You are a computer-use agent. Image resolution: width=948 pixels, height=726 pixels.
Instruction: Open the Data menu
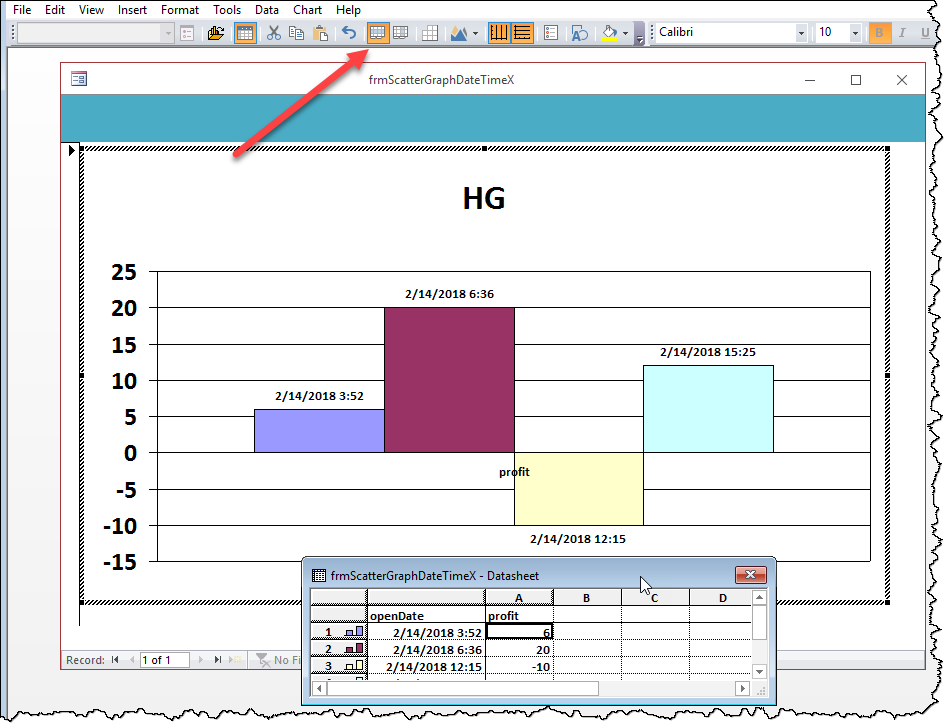(267, 10)
